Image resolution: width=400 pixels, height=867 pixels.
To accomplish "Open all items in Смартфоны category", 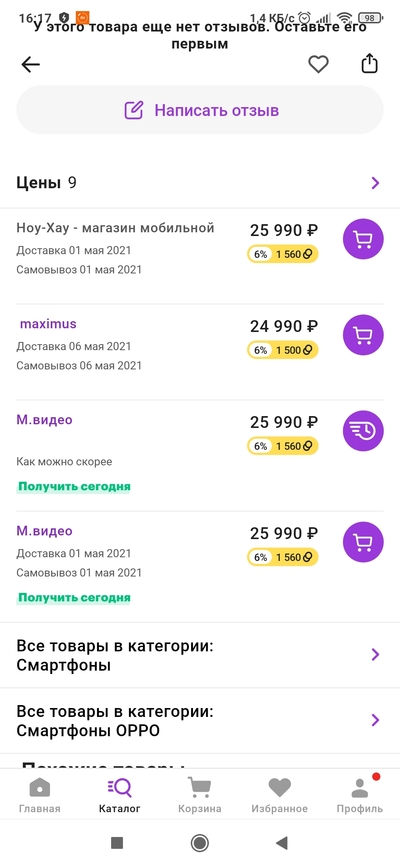I will tap(200, 655).
